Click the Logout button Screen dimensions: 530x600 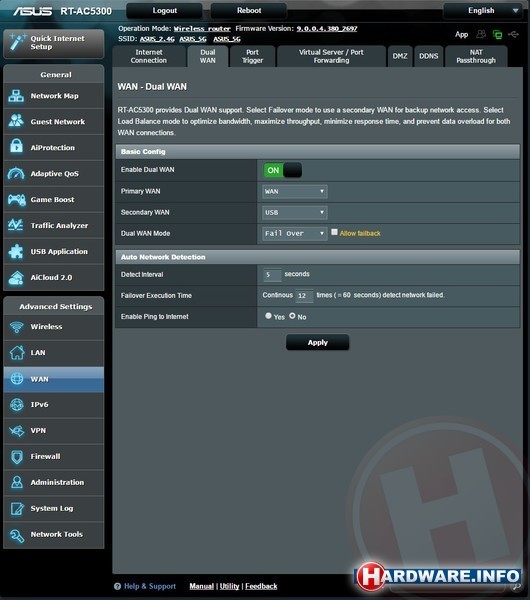(x=165, y=11)
